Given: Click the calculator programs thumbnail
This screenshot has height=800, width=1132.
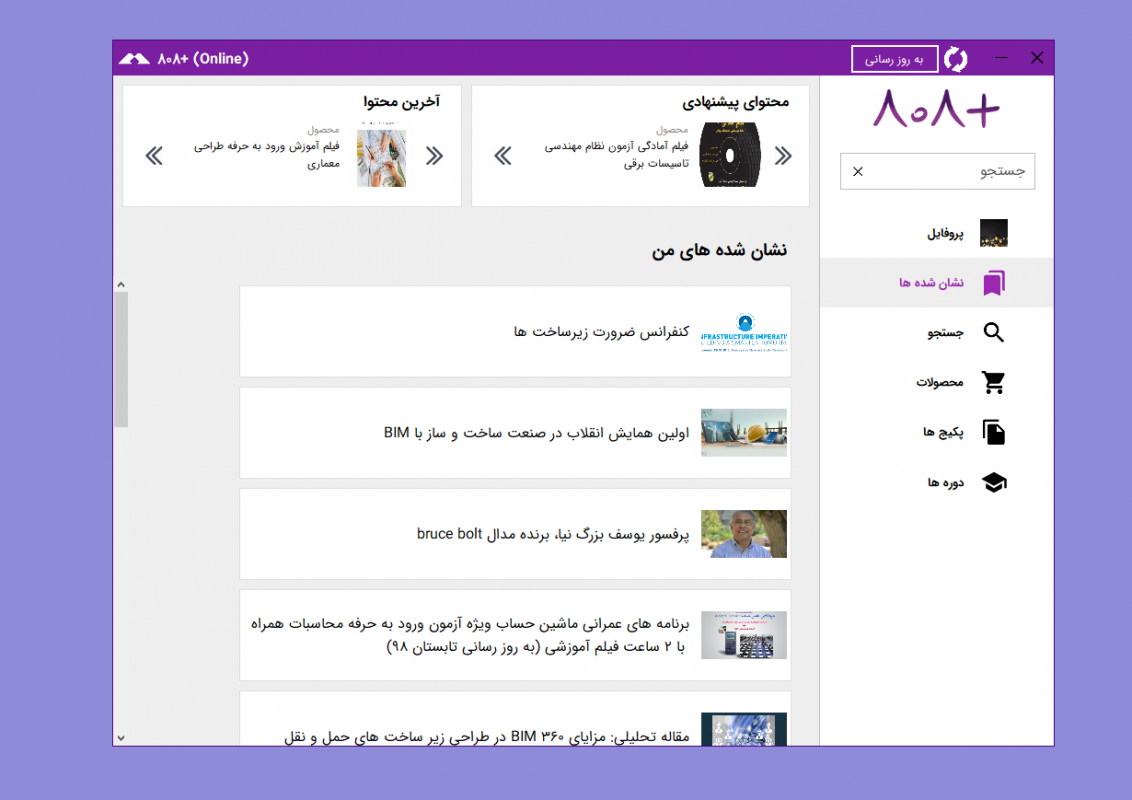Looking at the screenshot, I should pyautogui.click(x=744, y=635).
